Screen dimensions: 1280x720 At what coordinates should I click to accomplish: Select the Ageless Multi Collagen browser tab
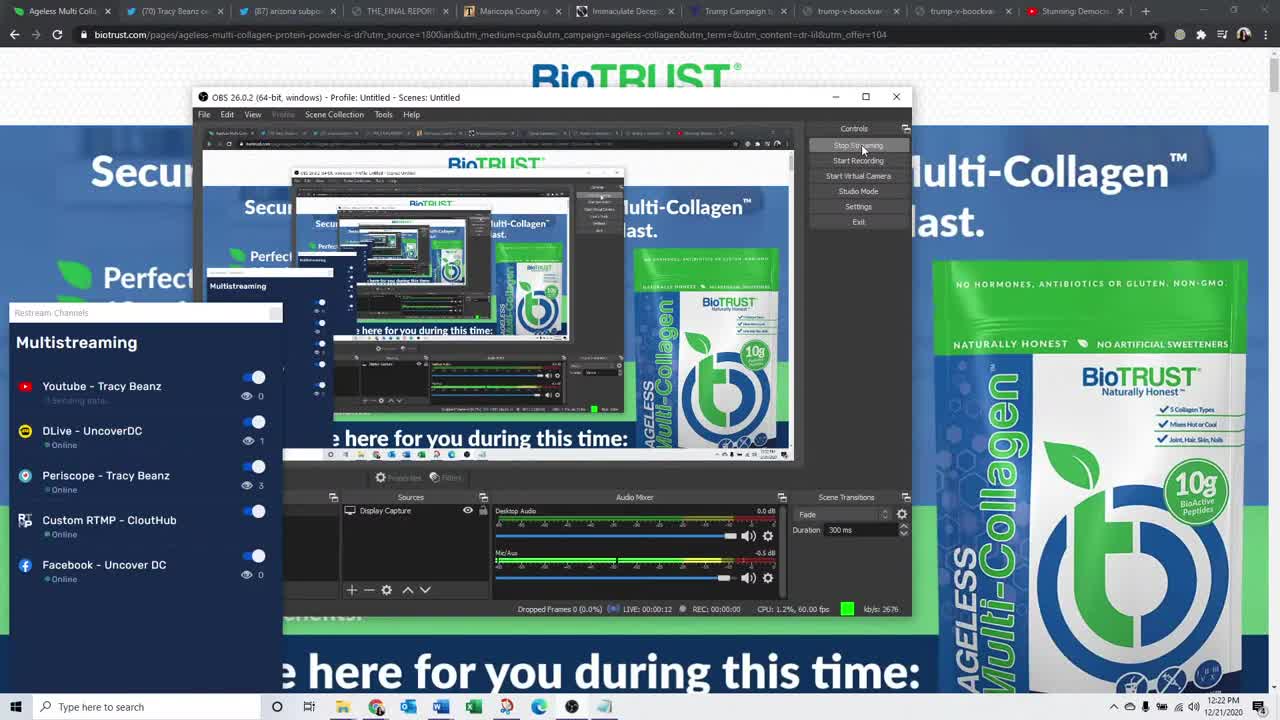pyautogui.click(x=62, y=11)
